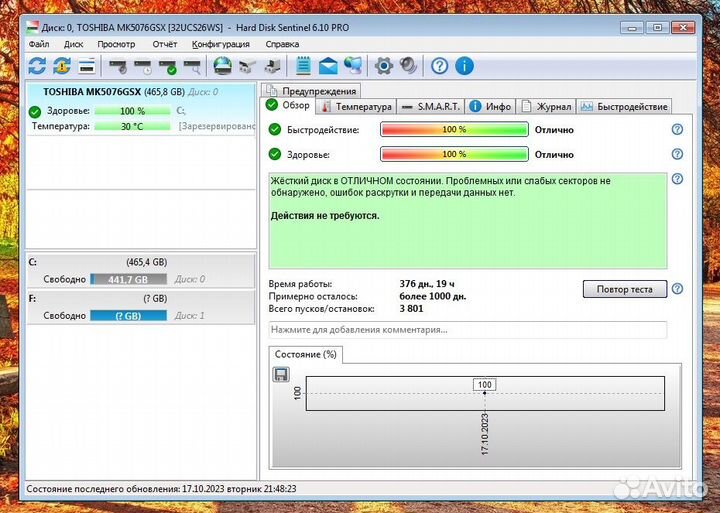Open settings via the gear toolbar icon
This screenshot has width=720, height=513.
pyautogui.click(x=382, y=67)
